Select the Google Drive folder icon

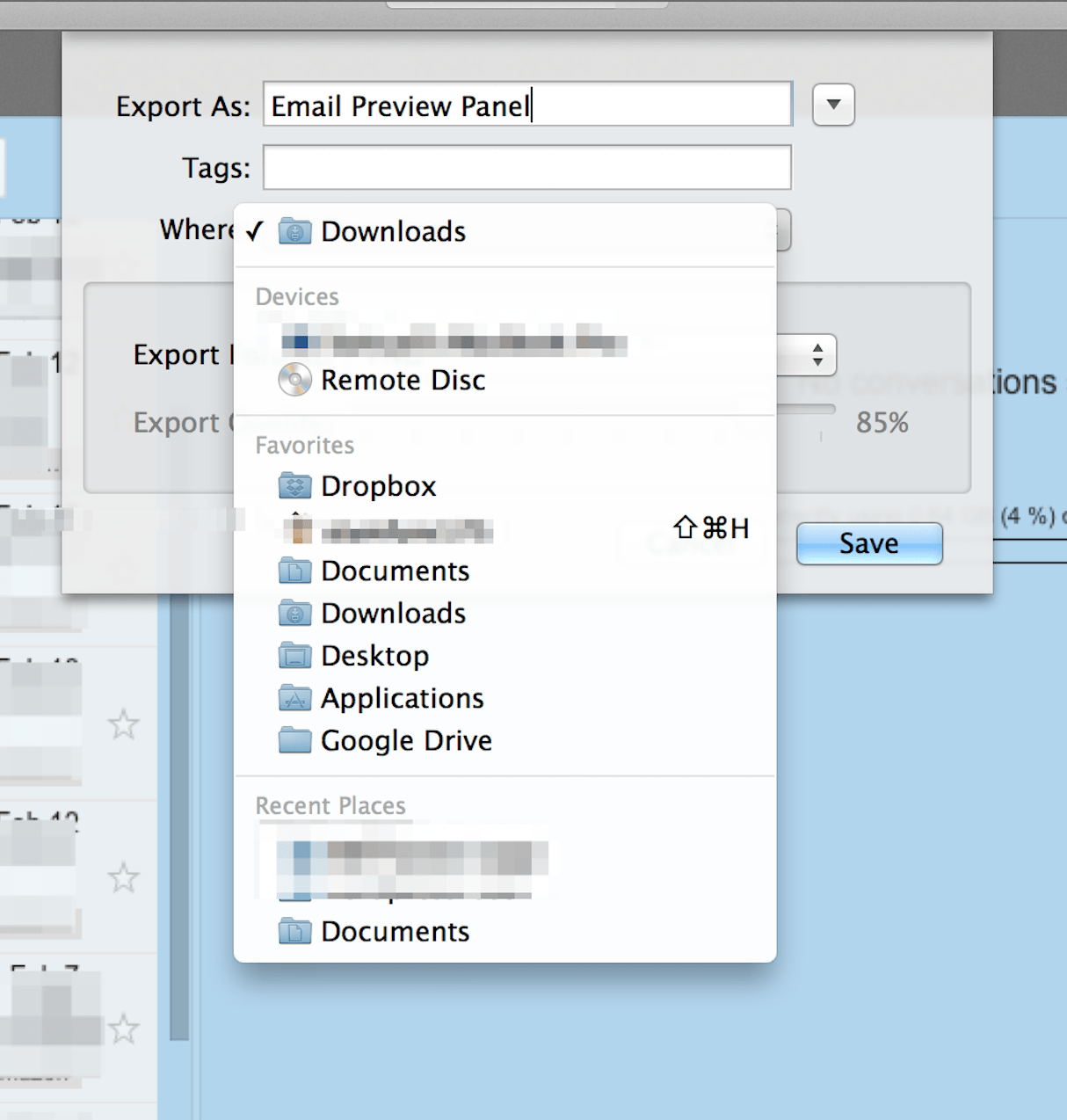pyautogui.click(x=295, y=740)
